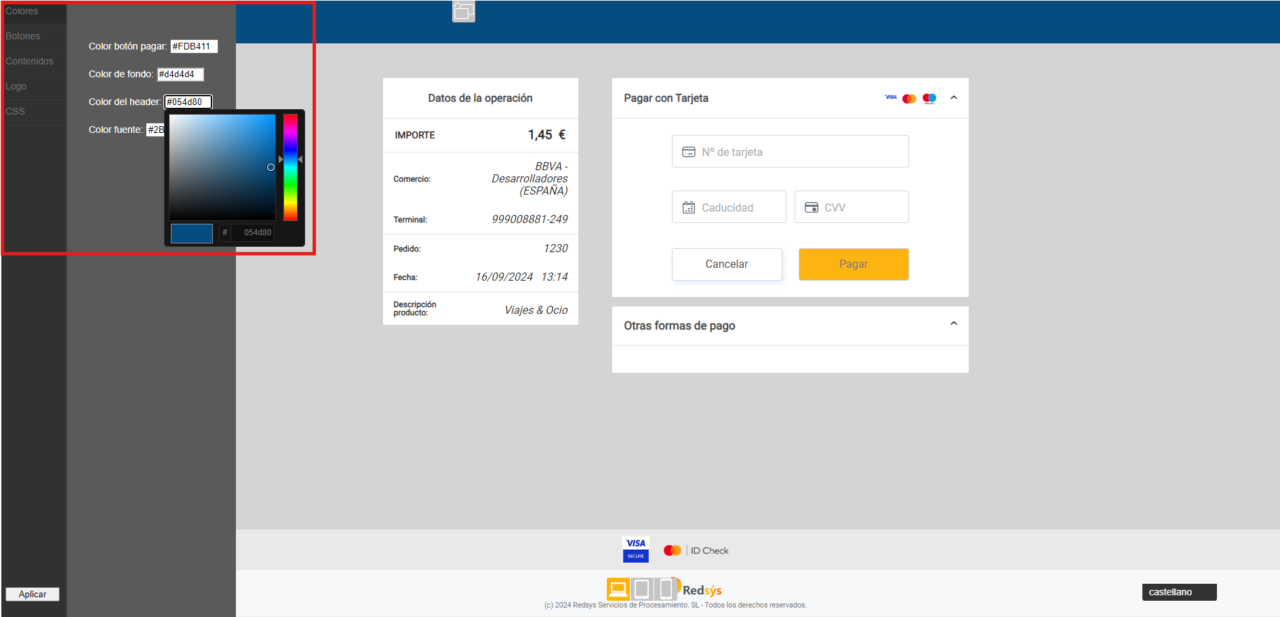Click the Maestro card logo
The image size is (1280, 617).
[929, 98]
